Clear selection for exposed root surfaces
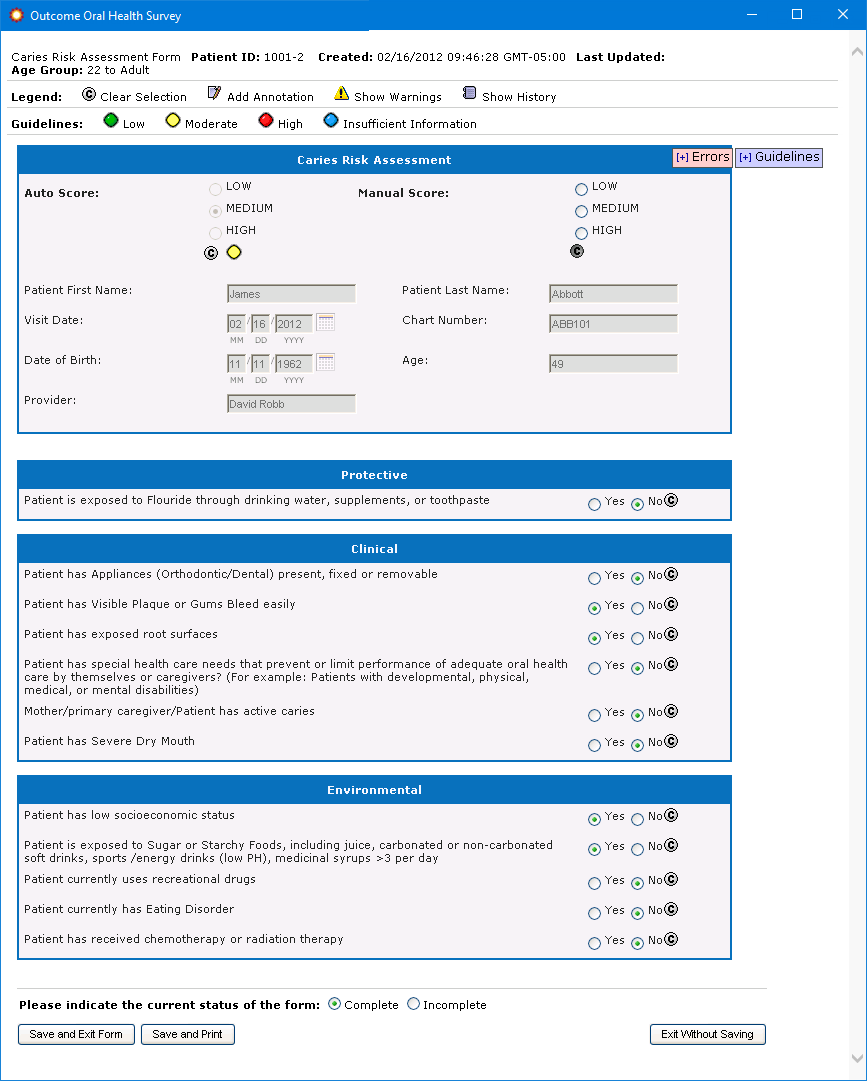Viewport: 867px width, 1081px height. (671, 634)
